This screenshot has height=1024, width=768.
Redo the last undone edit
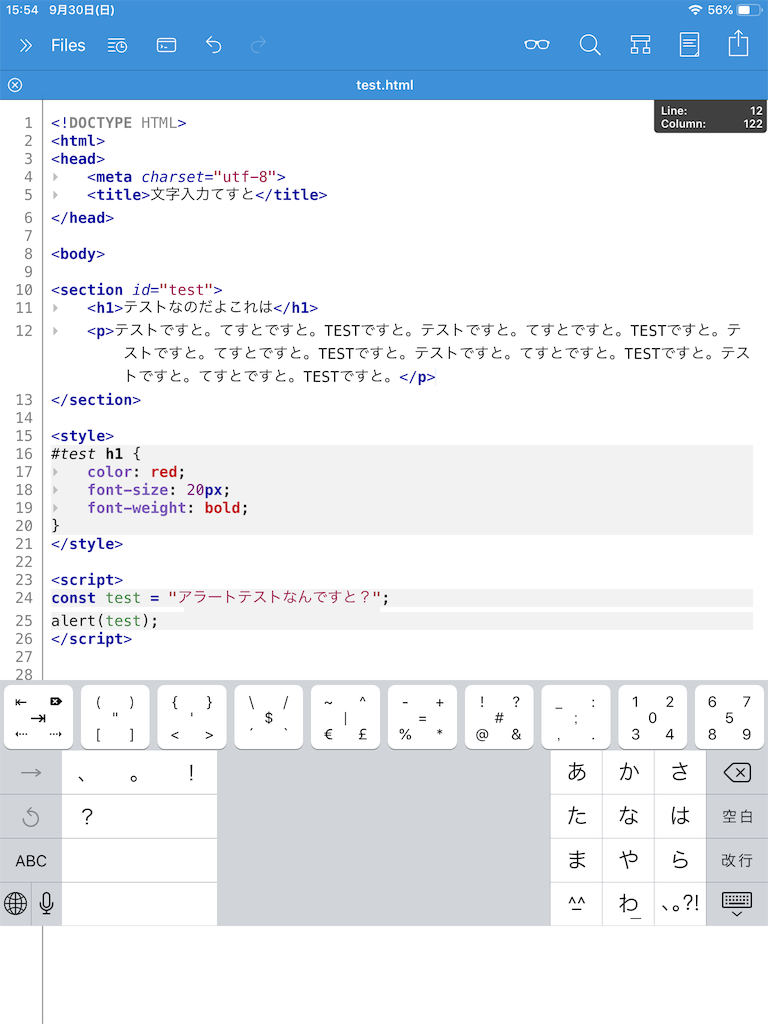(259, 45)
